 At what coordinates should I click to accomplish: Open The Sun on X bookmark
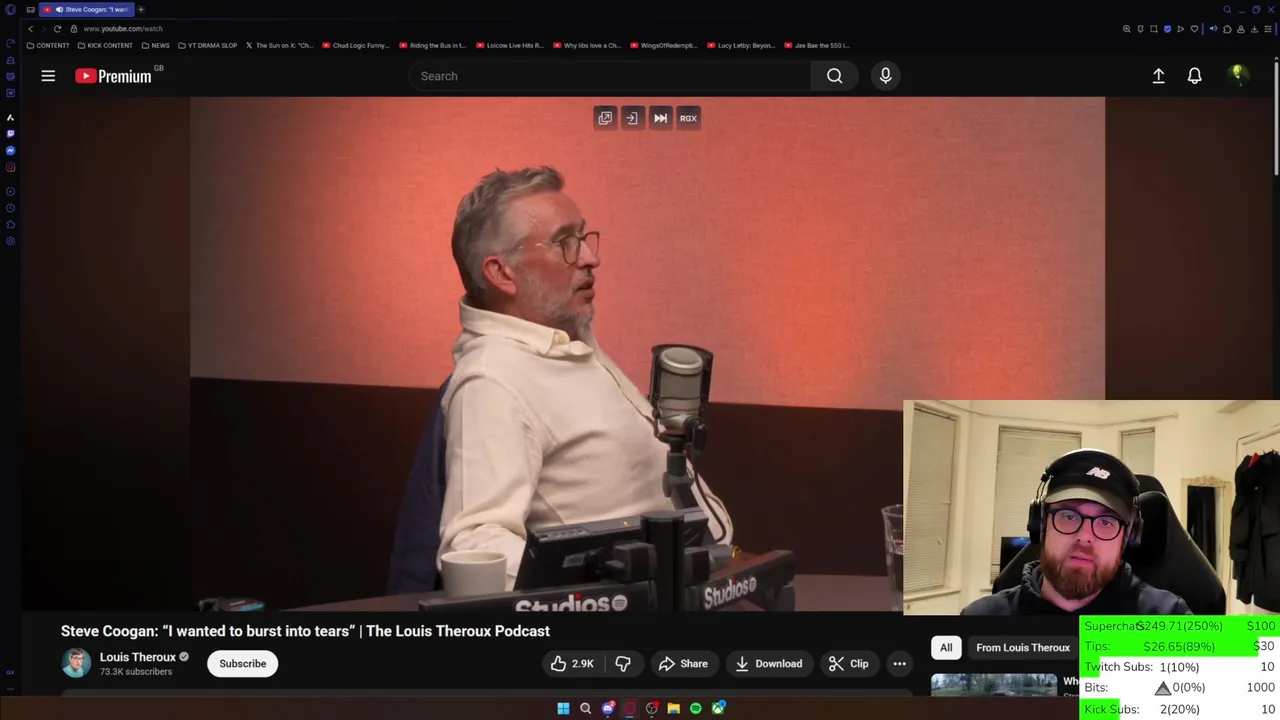tap(279, 45)
